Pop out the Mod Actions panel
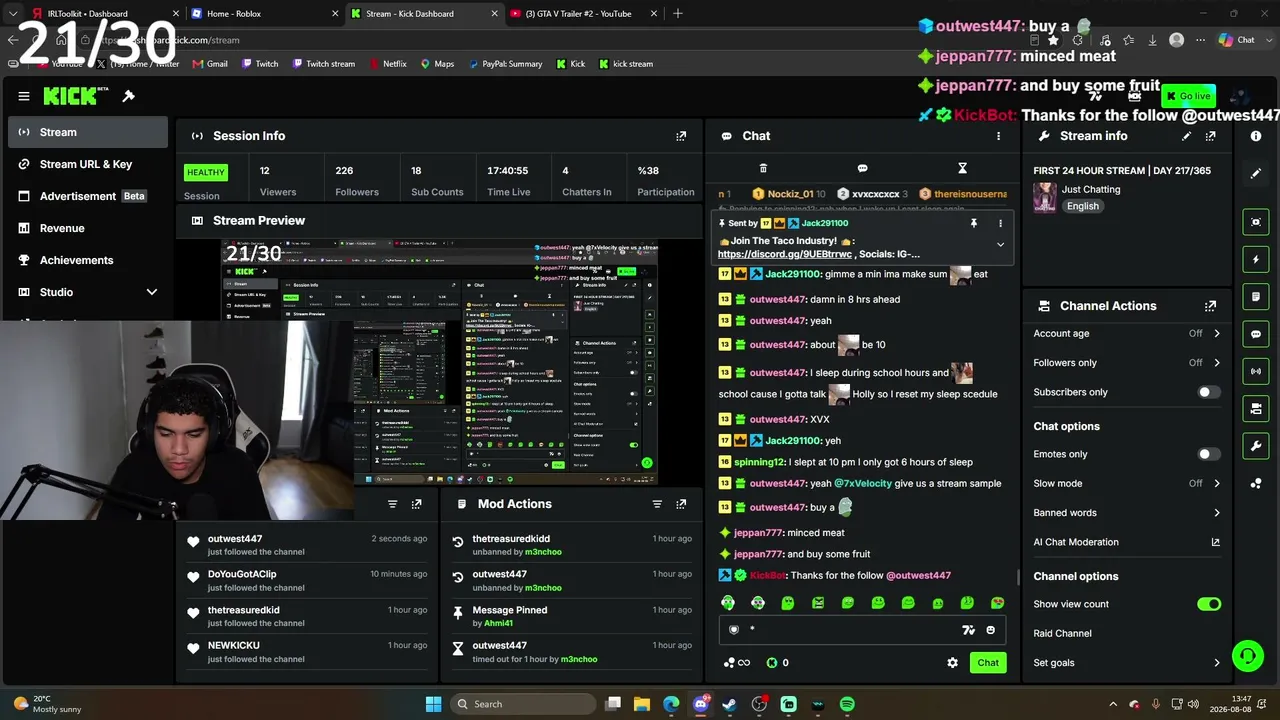 [x=681, y=504]
